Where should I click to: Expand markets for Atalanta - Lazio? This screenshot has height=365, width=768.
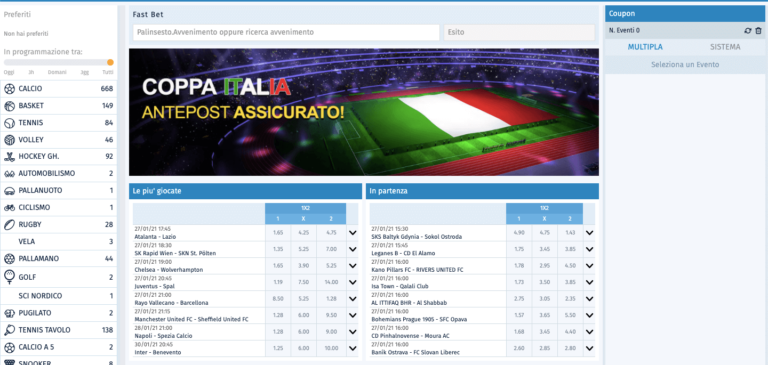click(353, 233)
